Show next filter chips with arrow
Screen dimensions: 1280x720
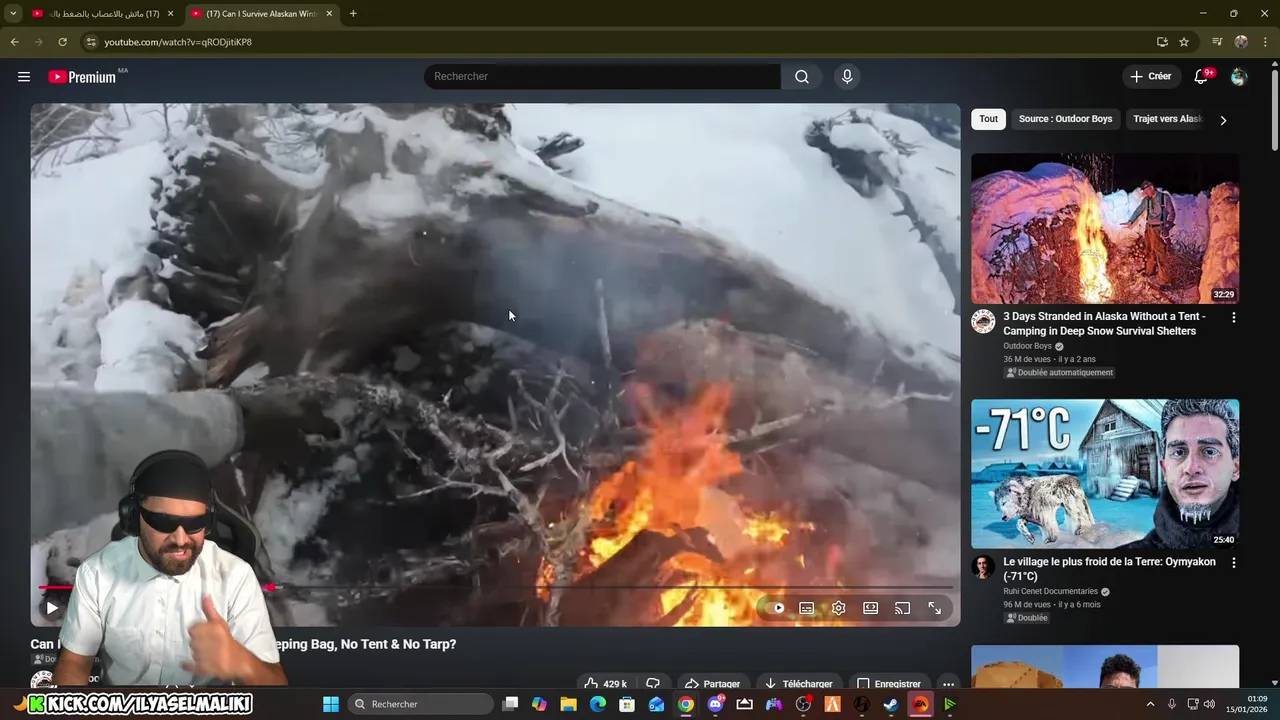1223,120
